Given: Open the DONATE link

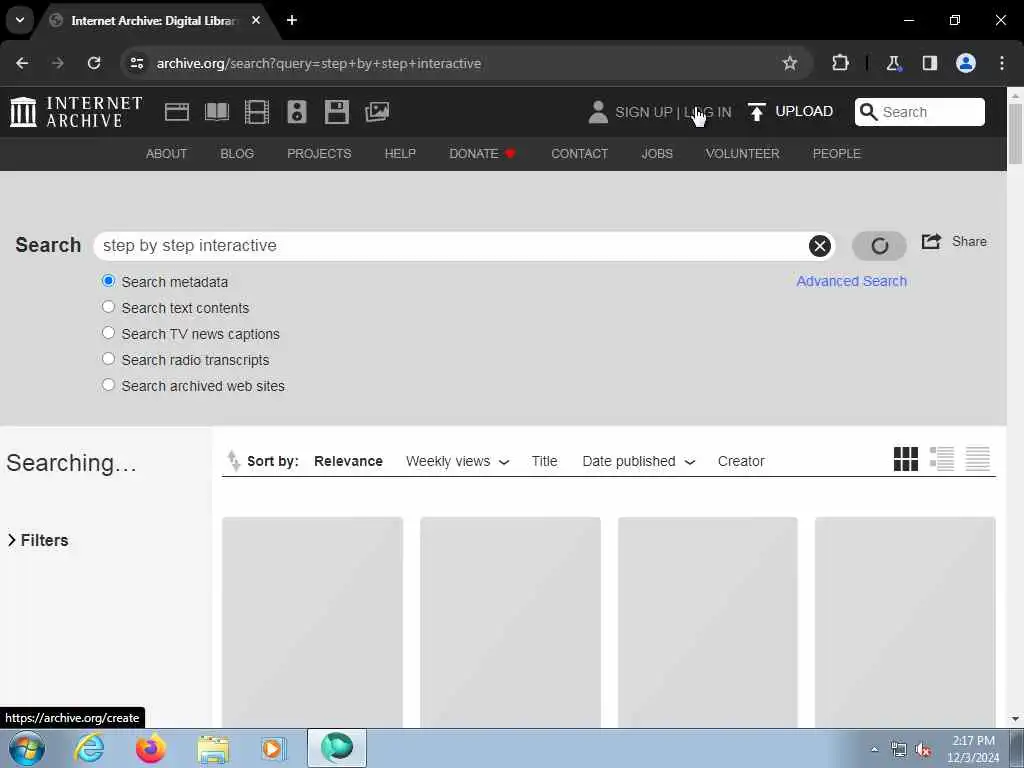Looking at the screenshot, I should click(482, 153).
